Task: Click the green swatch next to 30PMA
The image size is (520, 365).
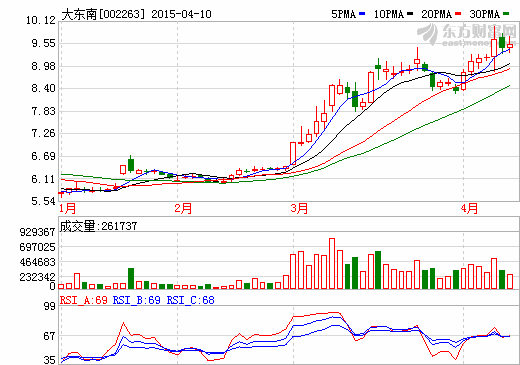Action: (x=506, y=14)
